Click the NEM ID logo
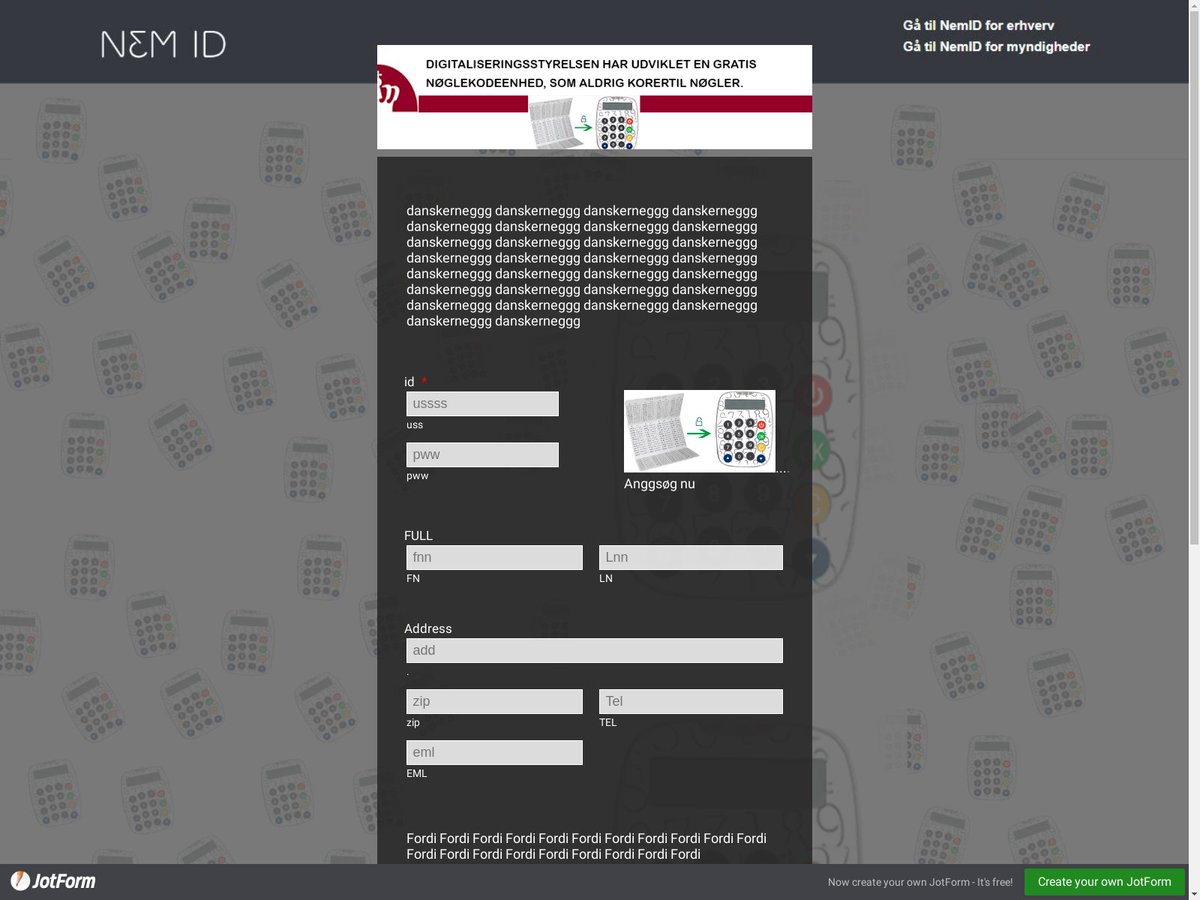Screen dimensions: 1200x900 click(x=163, y=44)
